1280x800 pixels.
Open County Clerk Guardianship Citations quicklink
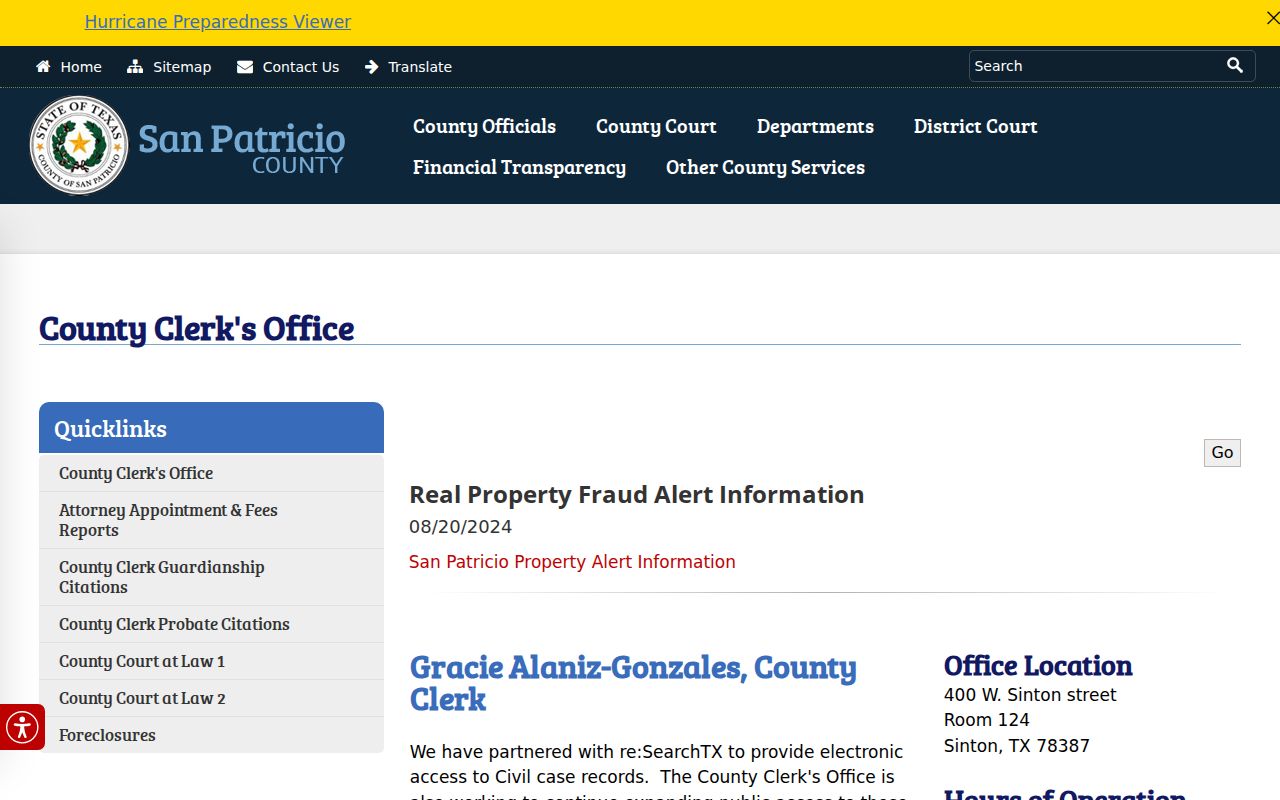click(x=211, y=577)
